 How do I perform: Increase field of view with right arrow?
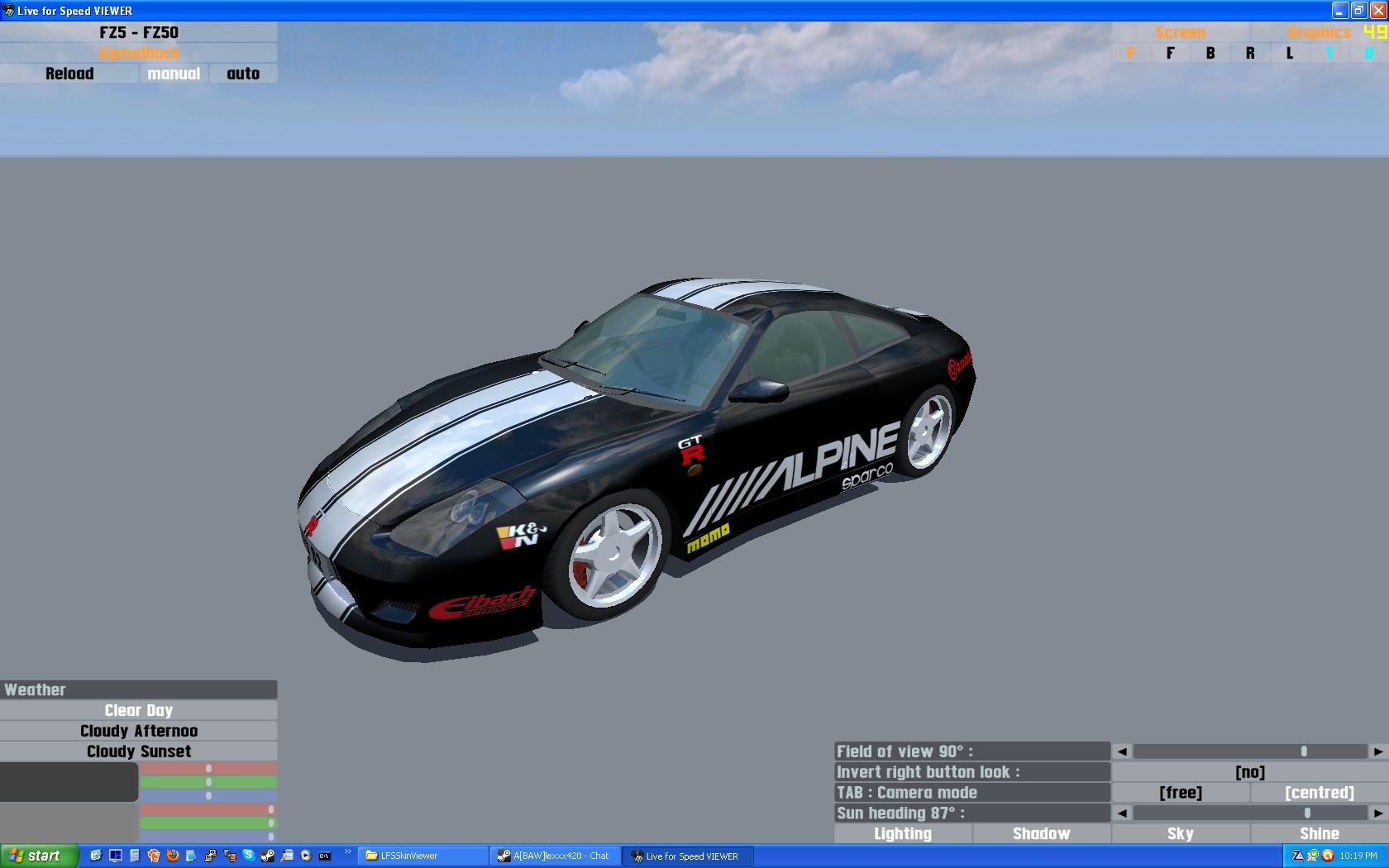(x=1378, y=751)
